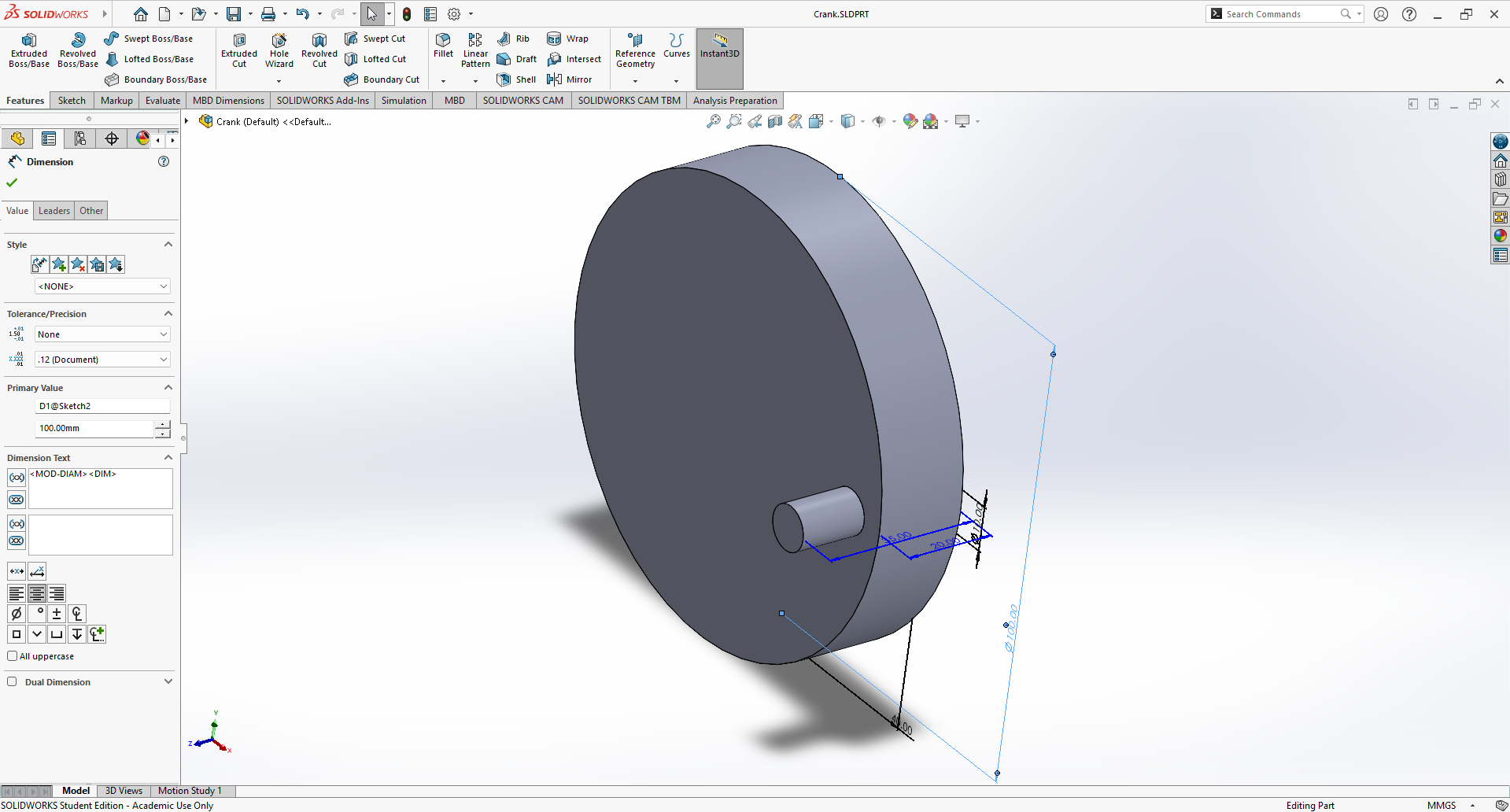Viewport: 1510px width, 812px height.
Task: Confirm dimension with green checkmark
Action: click(12, 183)
